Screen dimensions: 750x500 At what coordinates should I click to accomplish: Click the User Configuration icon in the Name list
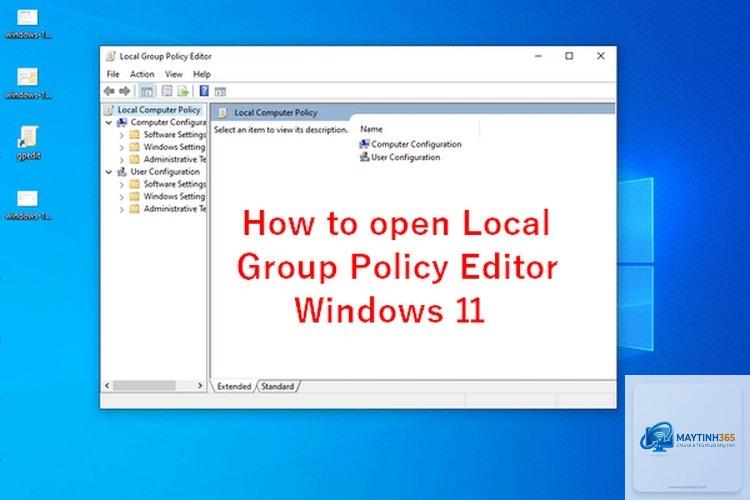[364, 157]
